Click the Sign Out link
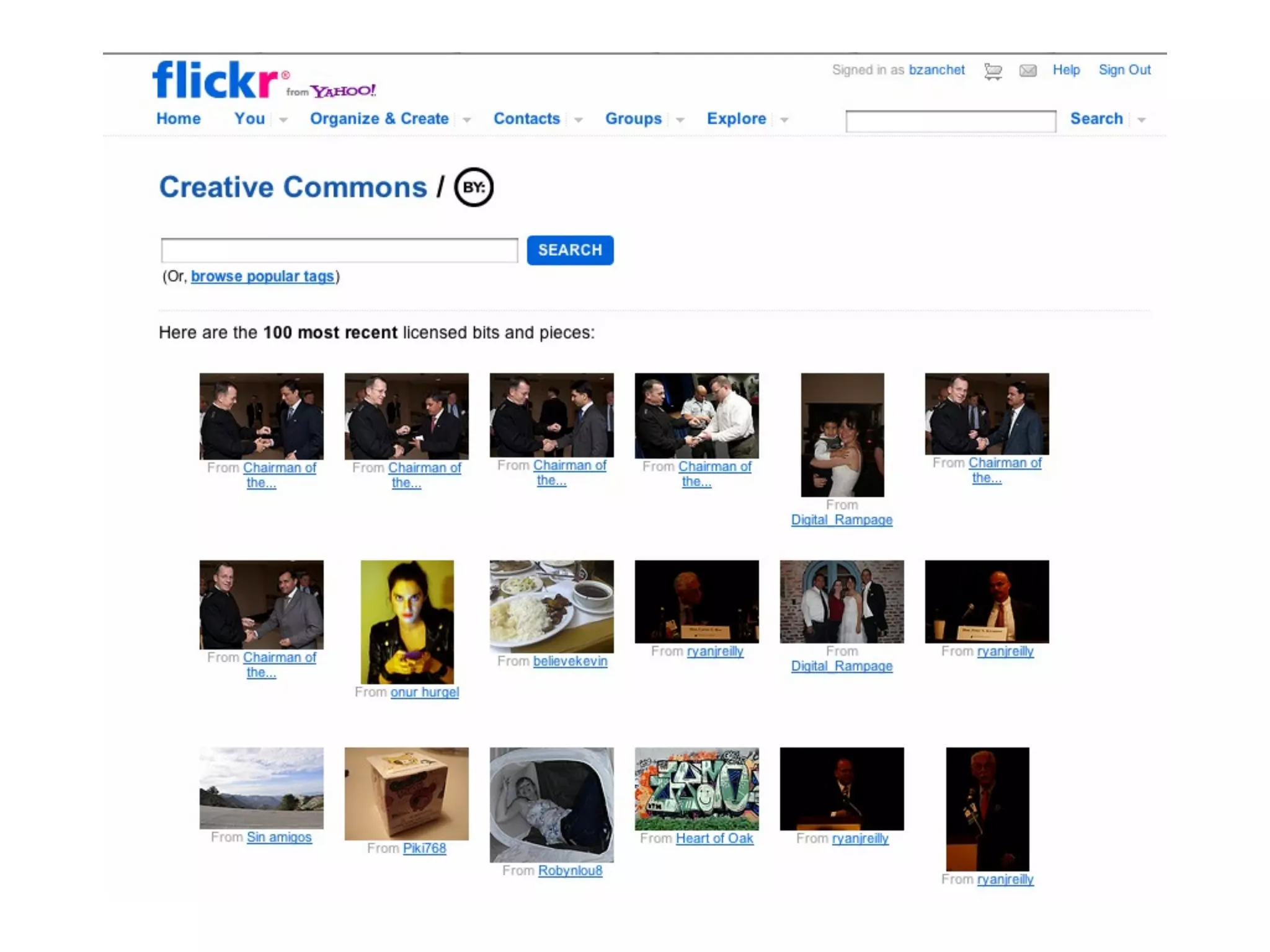This screenshot has width=1270, height=952. (x=1124, y=70)
